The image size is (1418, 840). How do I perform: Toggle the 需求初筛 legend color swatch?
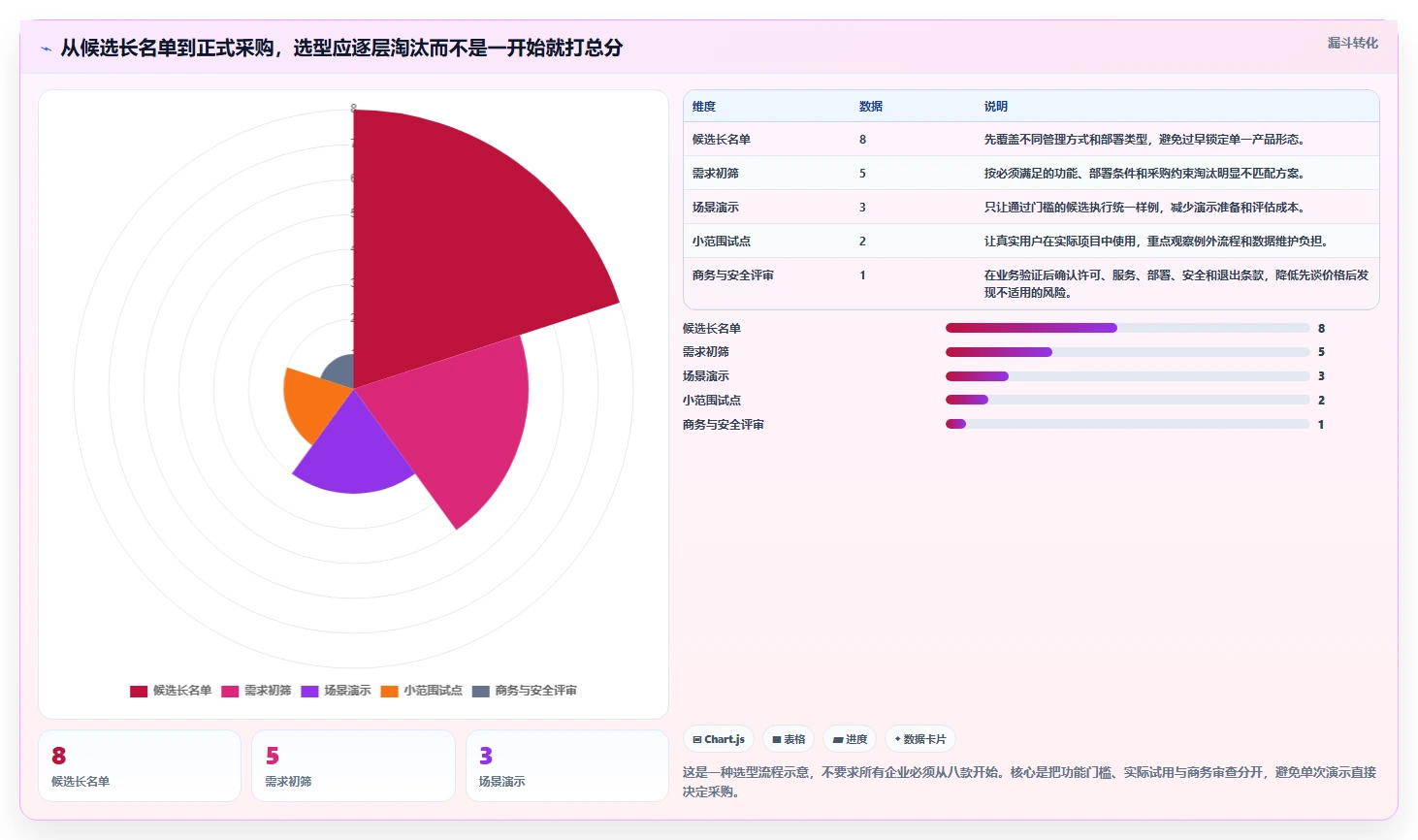tap(230, 691)
